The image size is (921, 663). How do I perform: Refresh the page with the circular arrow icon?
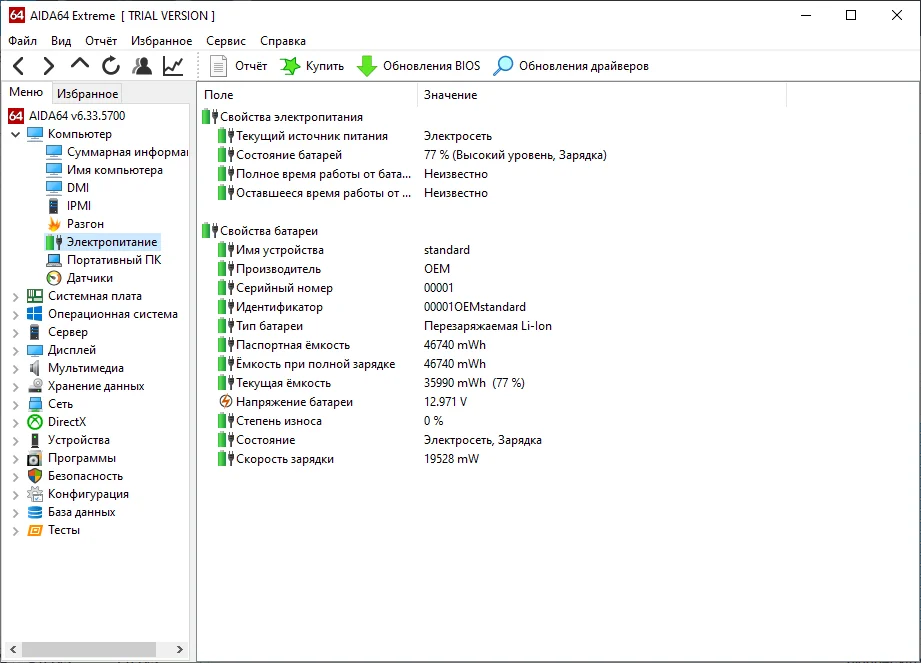[x=110, y=66]
